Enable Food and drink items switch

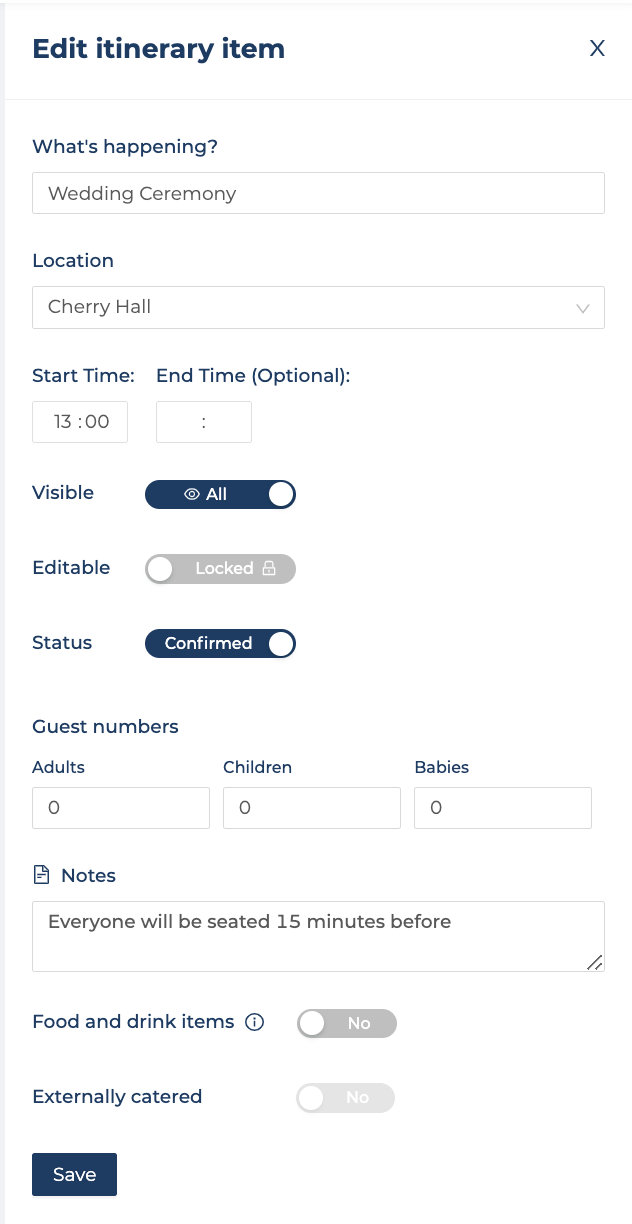tap(347, 1023)
